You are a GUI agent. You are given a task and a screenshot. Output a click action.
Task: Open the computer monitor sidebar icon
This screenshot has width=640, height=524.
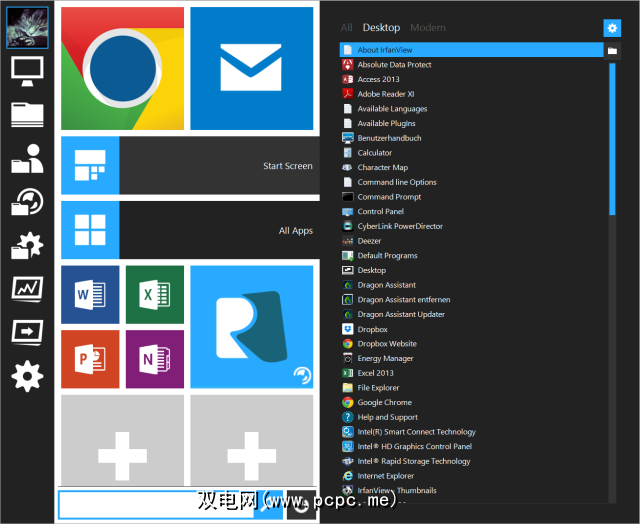pyautogui.click(x=27, y=72)
